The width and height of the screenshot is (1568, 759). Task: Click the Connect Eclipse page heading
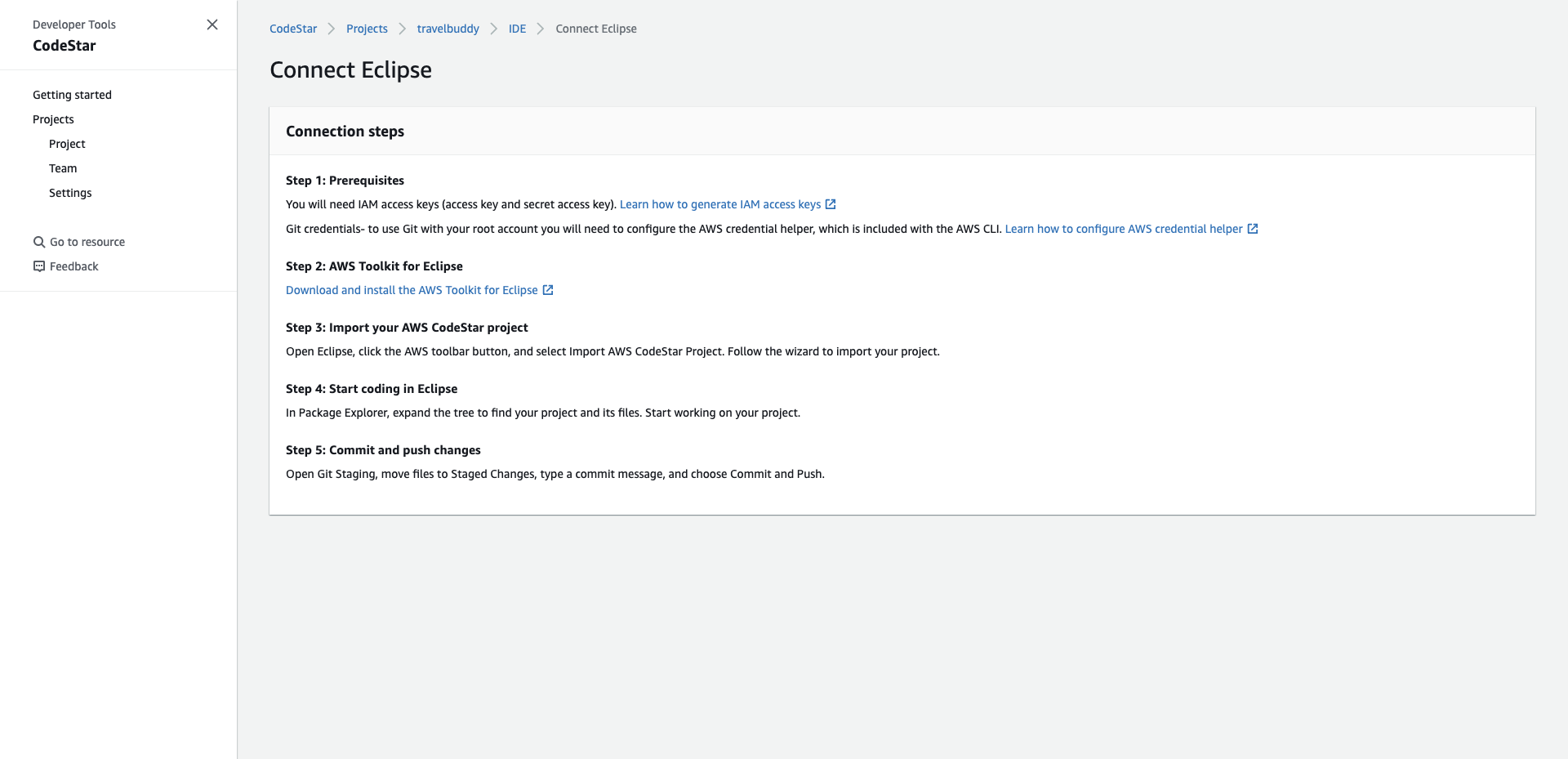(x=350, y=70)
